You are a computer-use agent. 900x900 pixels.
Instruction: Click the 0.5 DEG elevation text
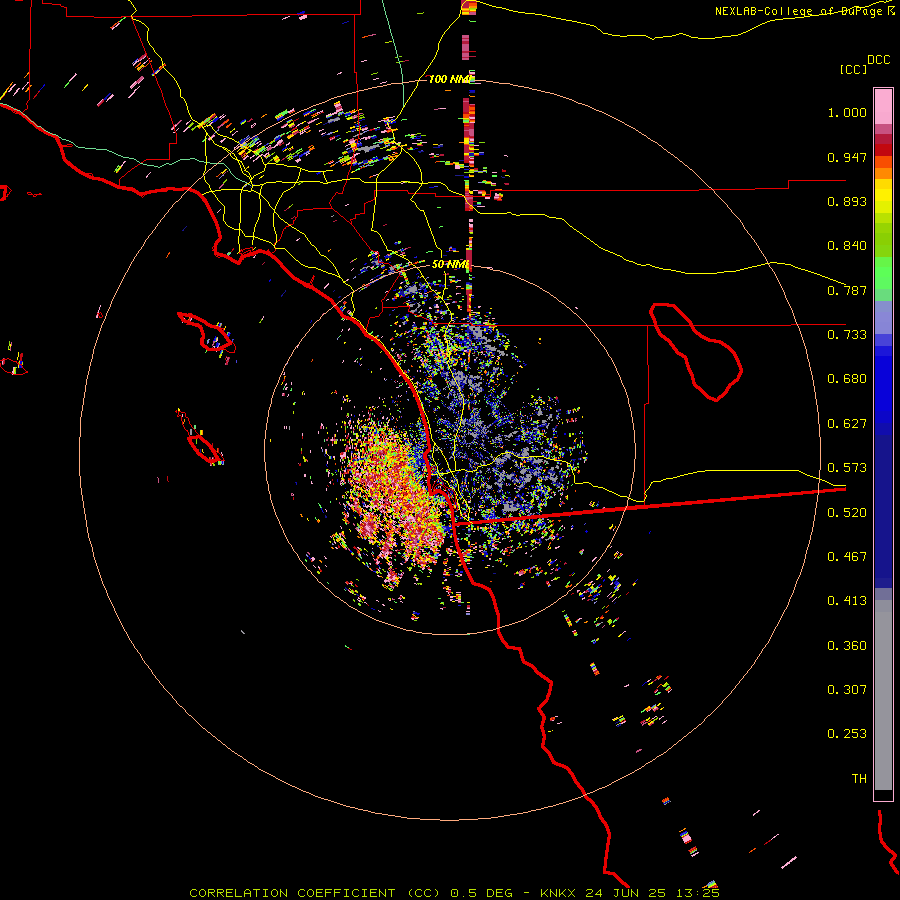(x=480, y=893)
